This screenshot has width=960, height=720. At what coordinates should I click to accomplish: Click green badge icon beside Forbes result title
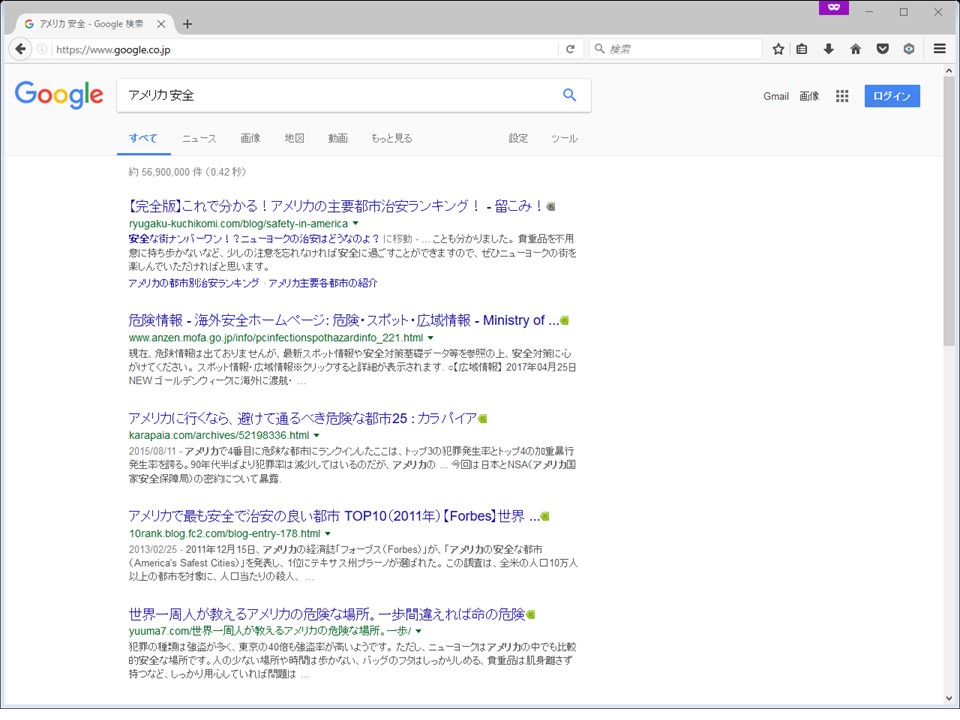545,517
